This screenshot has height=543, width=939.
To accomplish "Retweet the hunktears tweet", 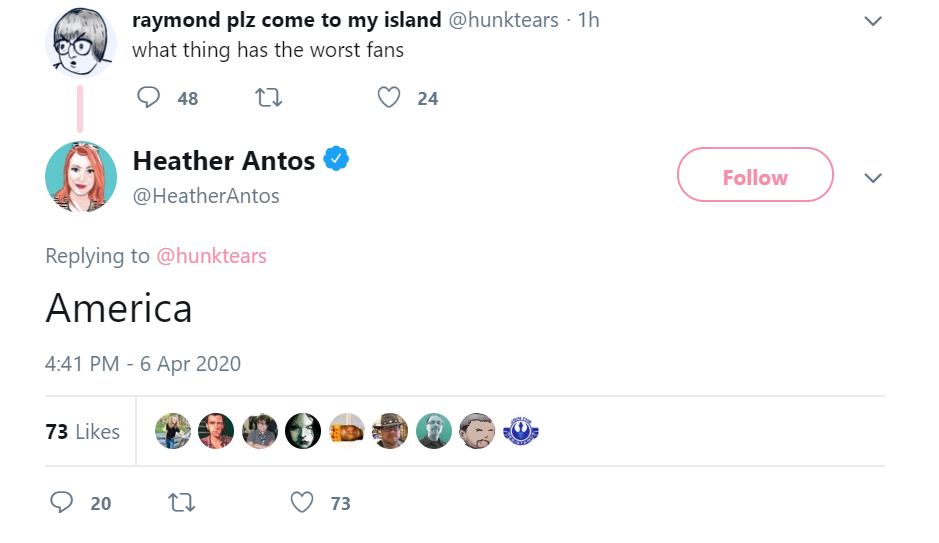I will coord(268,97).
